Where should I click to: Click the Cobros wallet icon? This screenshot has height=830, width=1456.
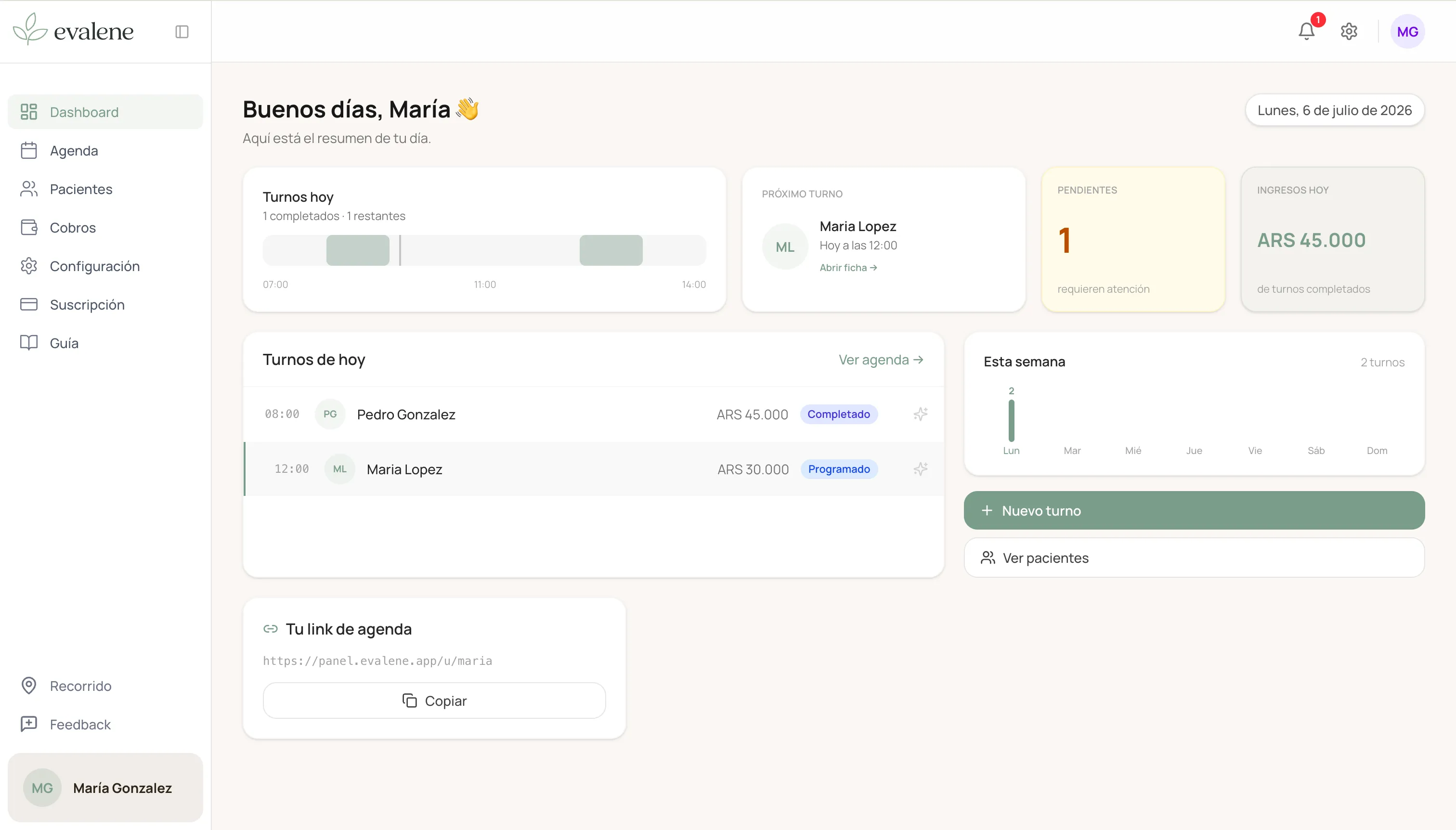point(28,227)
